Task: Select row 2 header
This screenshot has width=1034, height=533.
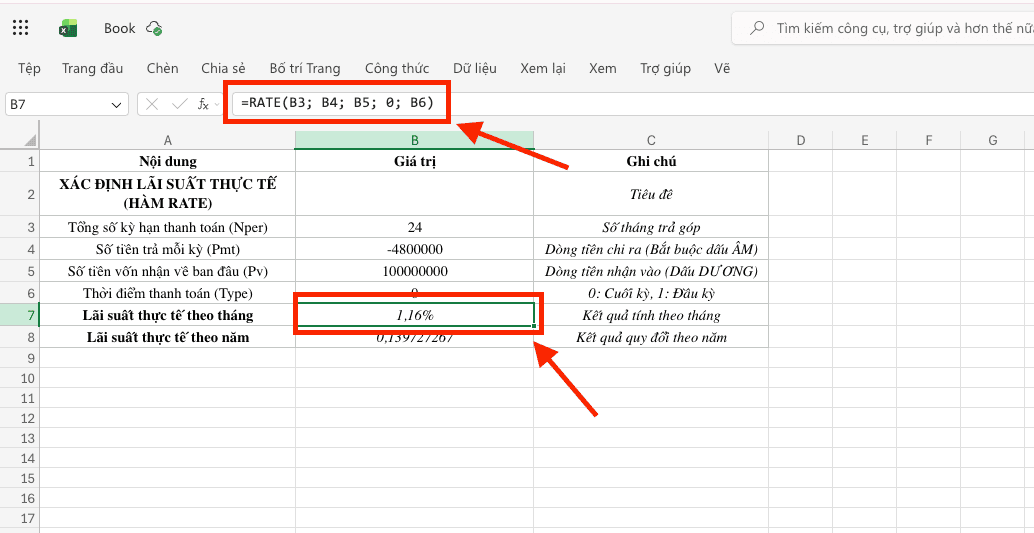Action: pyautogui.click(x=20, y=194)
